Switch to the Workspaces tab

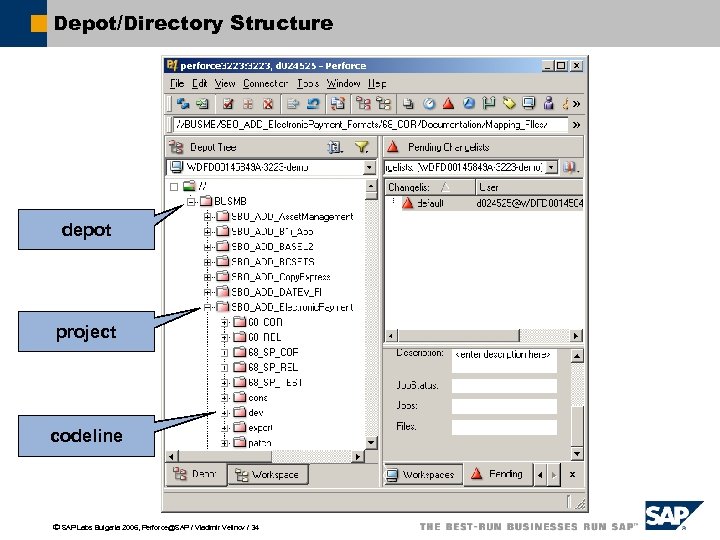(422, 474)
